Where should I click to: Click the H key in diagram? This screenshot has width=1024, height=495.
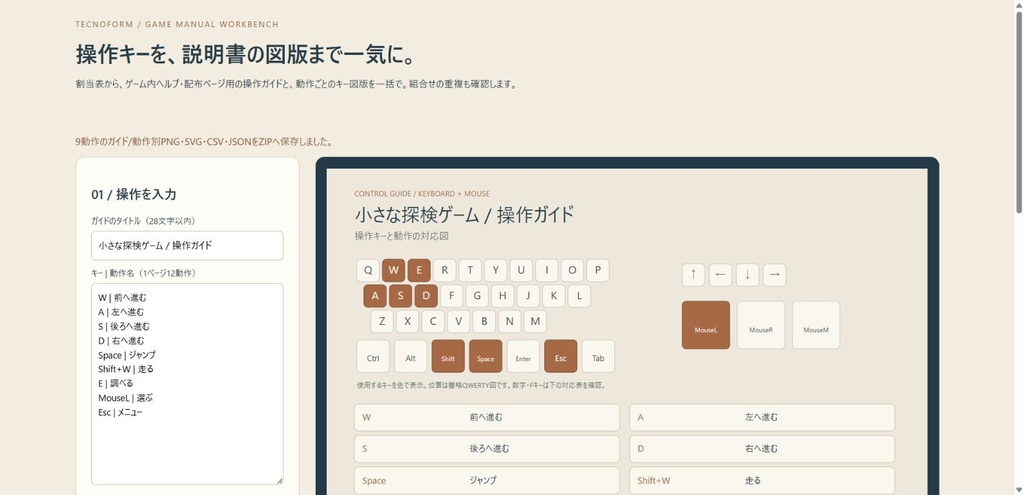click(x=502, y=296)
